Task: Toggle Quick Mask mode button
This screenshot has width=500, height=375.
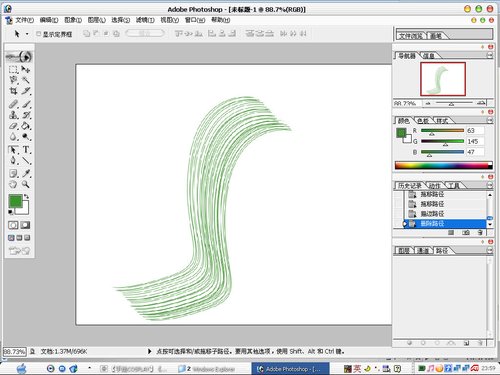Action: coord(25,225)
